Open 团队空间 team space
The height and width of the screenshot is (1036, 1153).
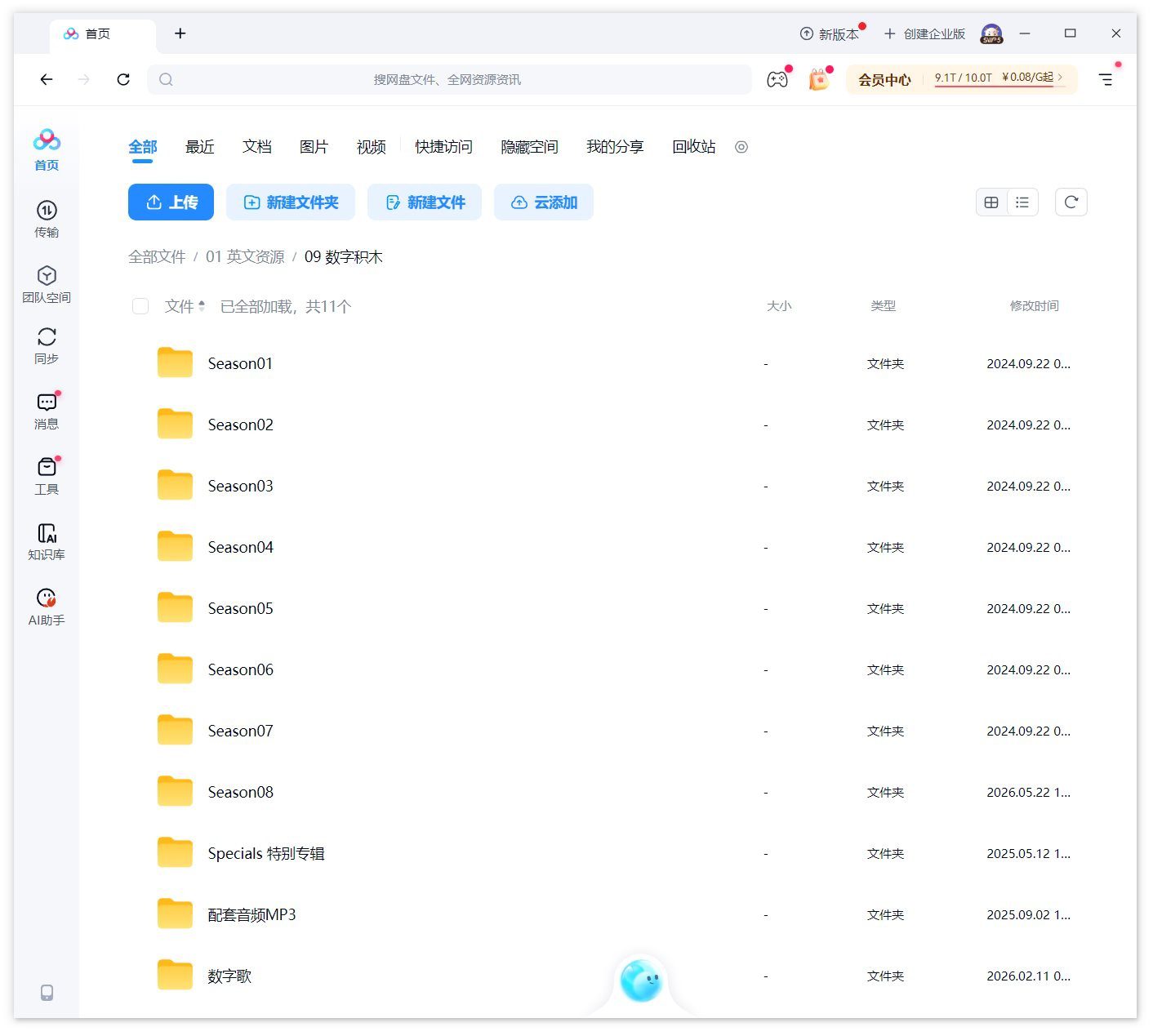click(x=47, y=284)
